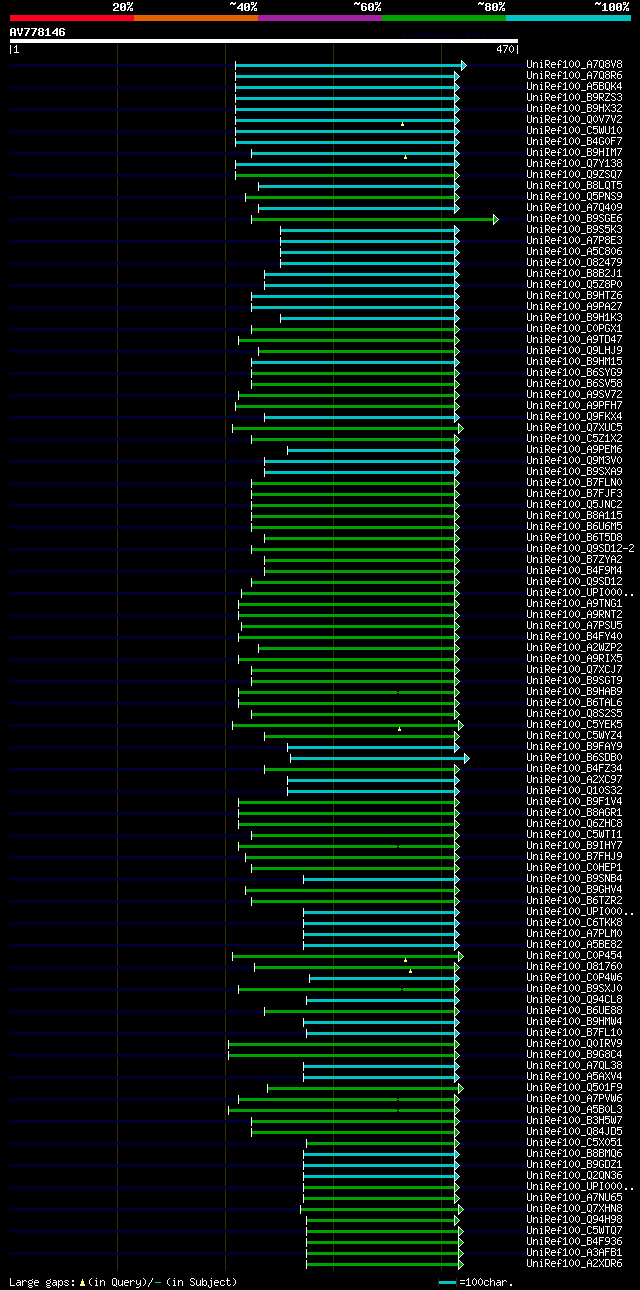Click the cyan ~100% identity legend segment
640x1290 pixels.
[x=568, y=18]
